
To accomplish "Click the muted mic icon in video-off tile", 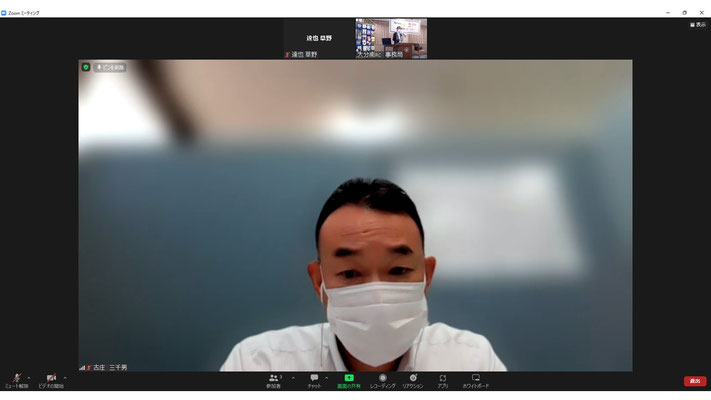I will point(287,54).
